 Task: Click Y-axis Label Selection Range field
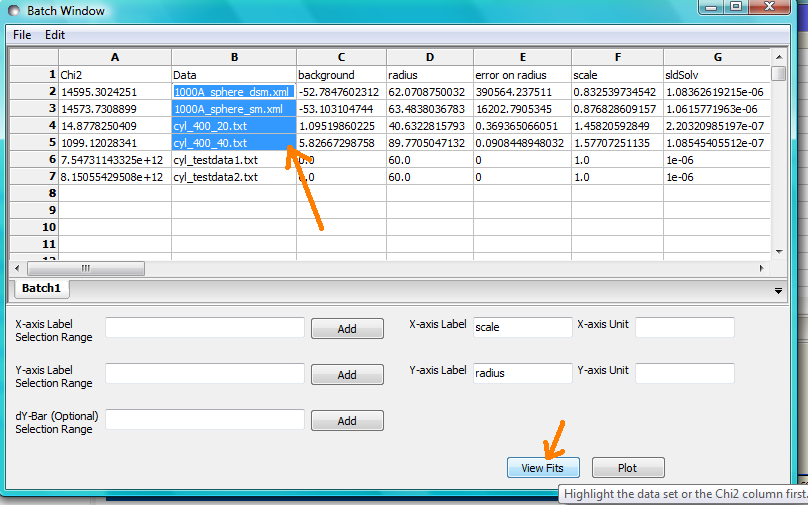click(204, 373)
